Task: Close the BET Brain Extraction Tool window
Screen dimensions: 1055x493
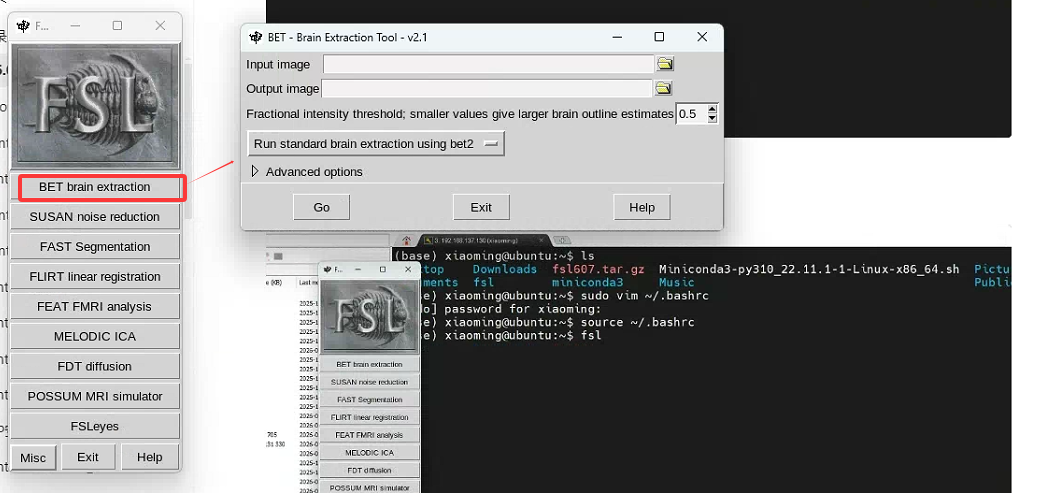Action: 702,37
